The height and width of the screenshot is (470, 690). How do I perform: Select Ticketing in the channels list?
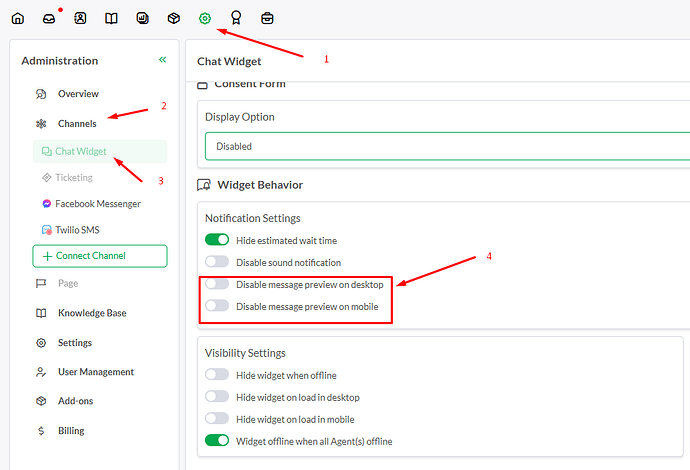coord(73,178)
